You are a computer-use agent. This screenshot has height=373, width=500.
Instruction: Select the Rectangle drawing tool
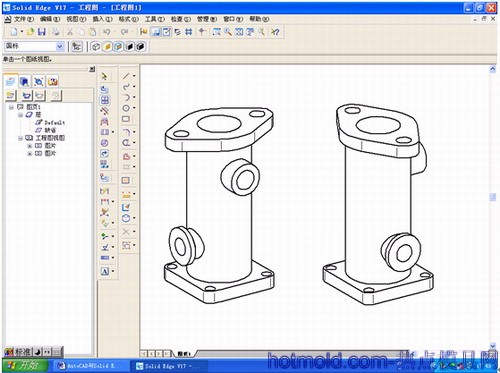click(x=126, y=119)
